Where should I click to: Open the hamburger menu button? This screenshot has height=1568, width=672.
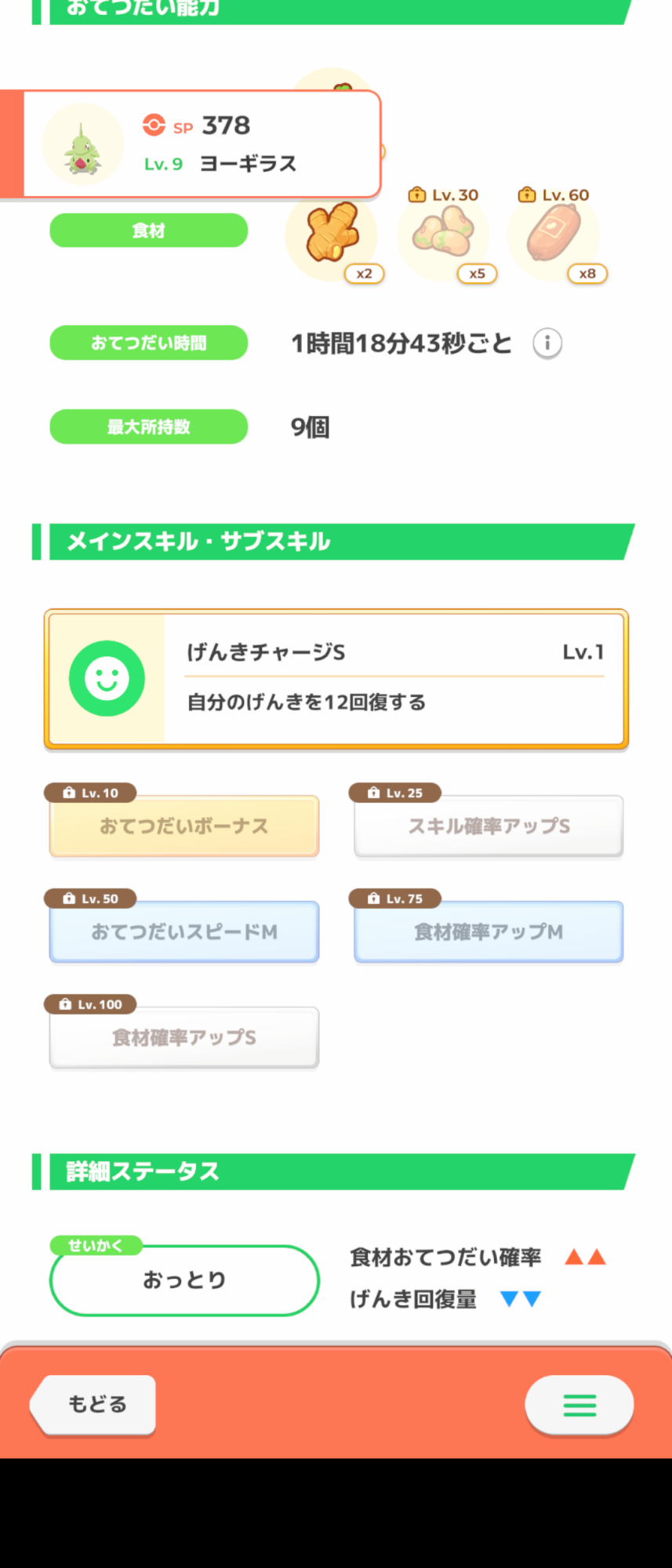(x=579, y=1405)
